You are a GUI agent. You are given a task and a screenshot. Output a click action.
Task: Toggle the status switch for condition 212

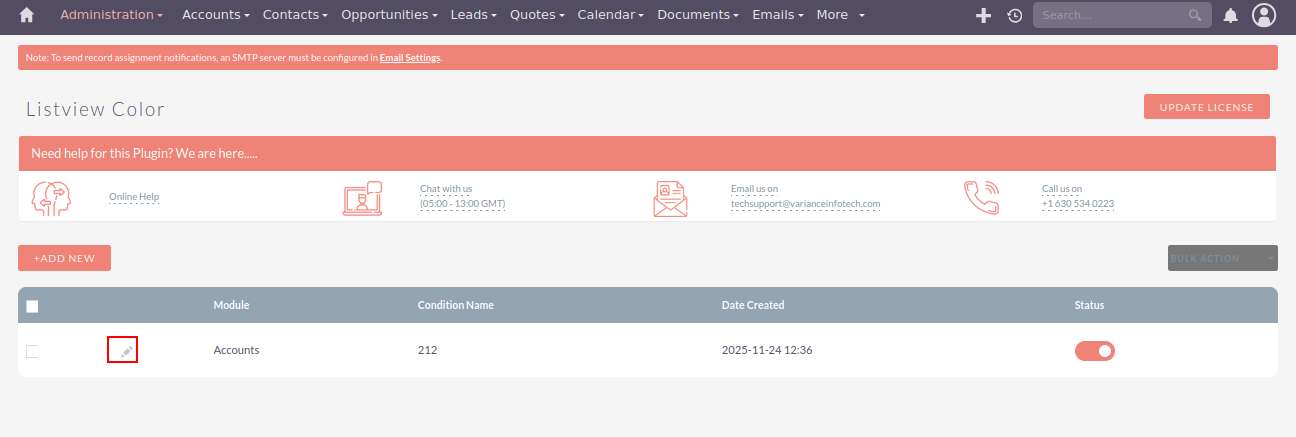point(1094,351)
